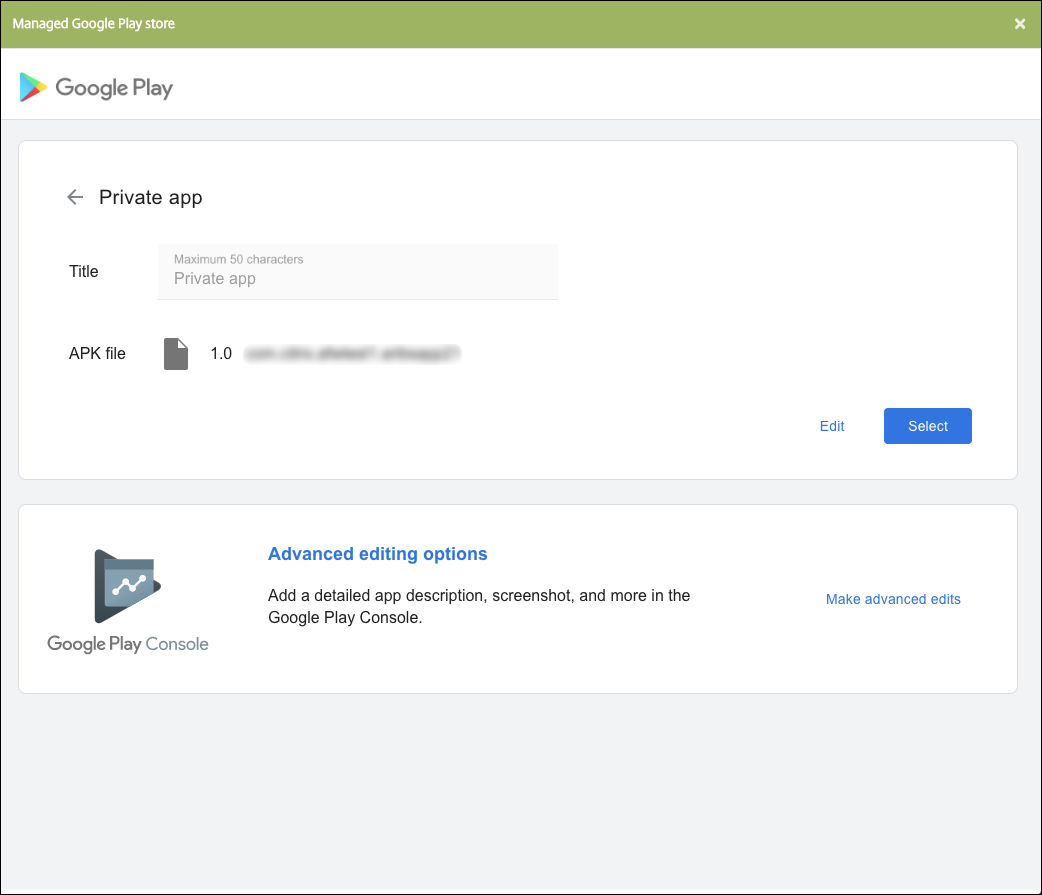Image resolution: width=1042 pixels, height=895 pixels.
Task: Open the Edit link for the app
Action: click(832, 426)
